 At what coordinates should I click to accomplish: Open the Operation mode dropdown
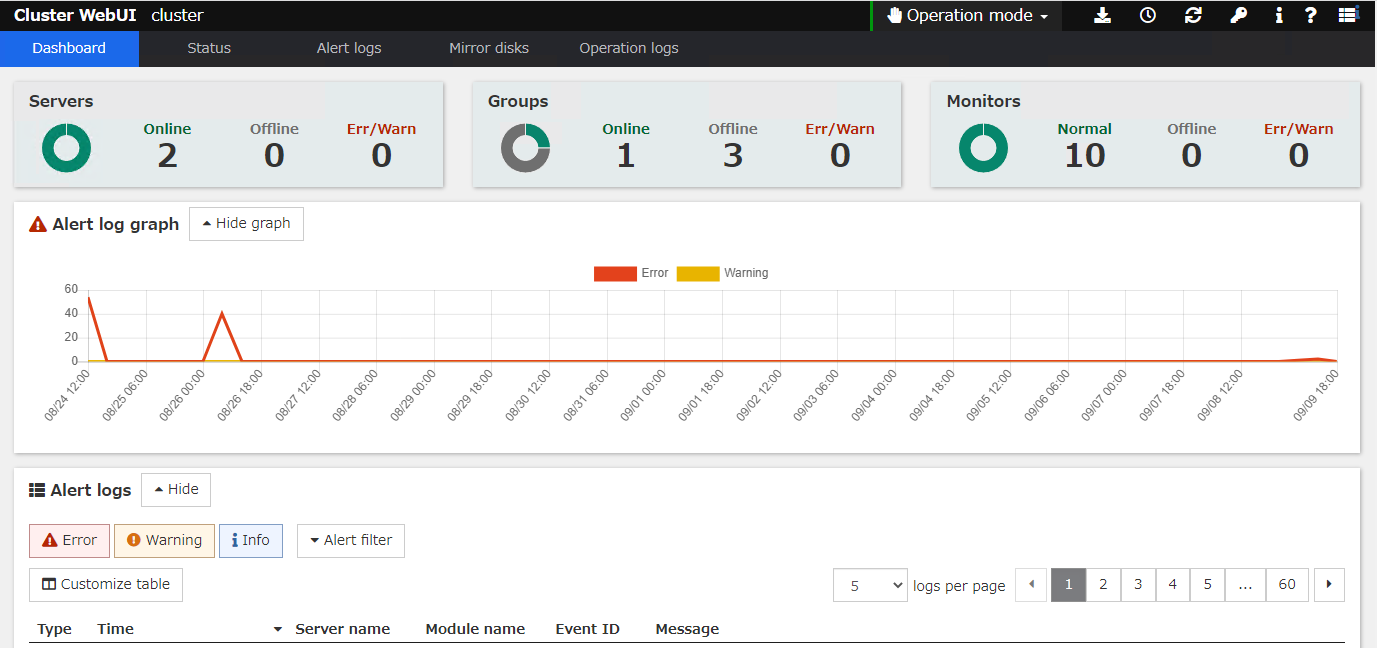(965, 15)
